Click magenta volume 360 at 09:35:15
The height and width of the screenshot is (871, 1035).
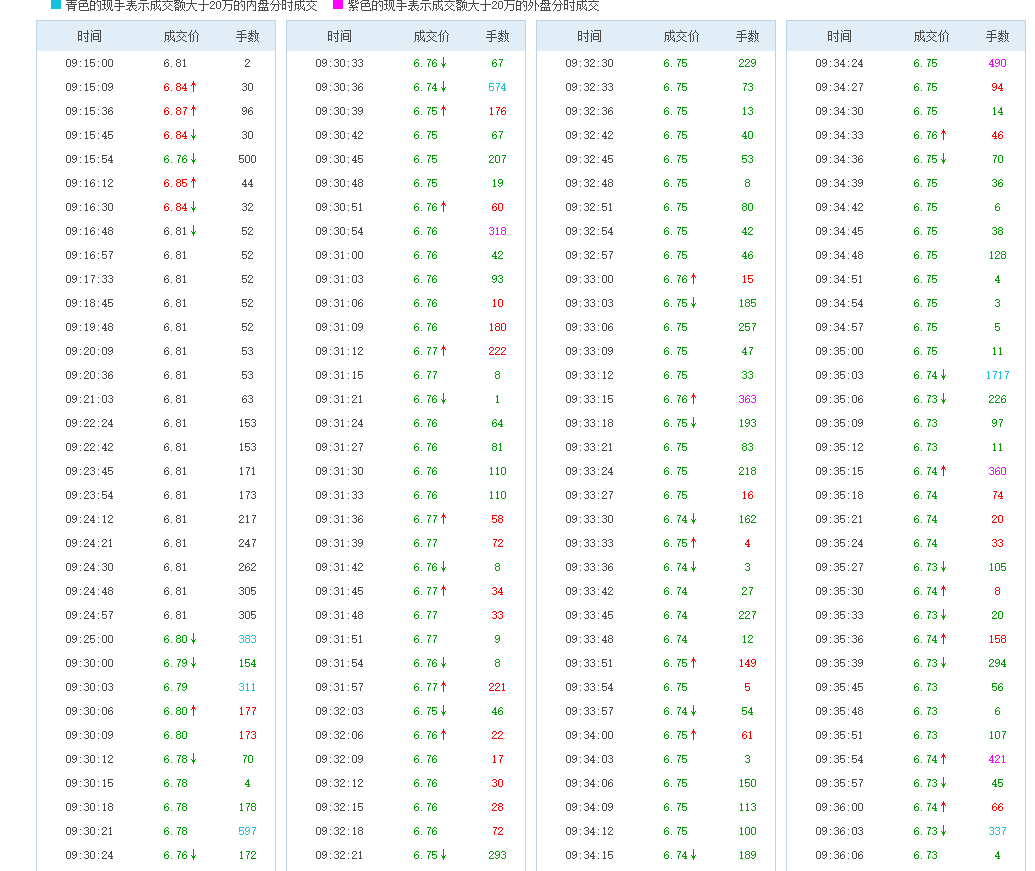(997, 471)
